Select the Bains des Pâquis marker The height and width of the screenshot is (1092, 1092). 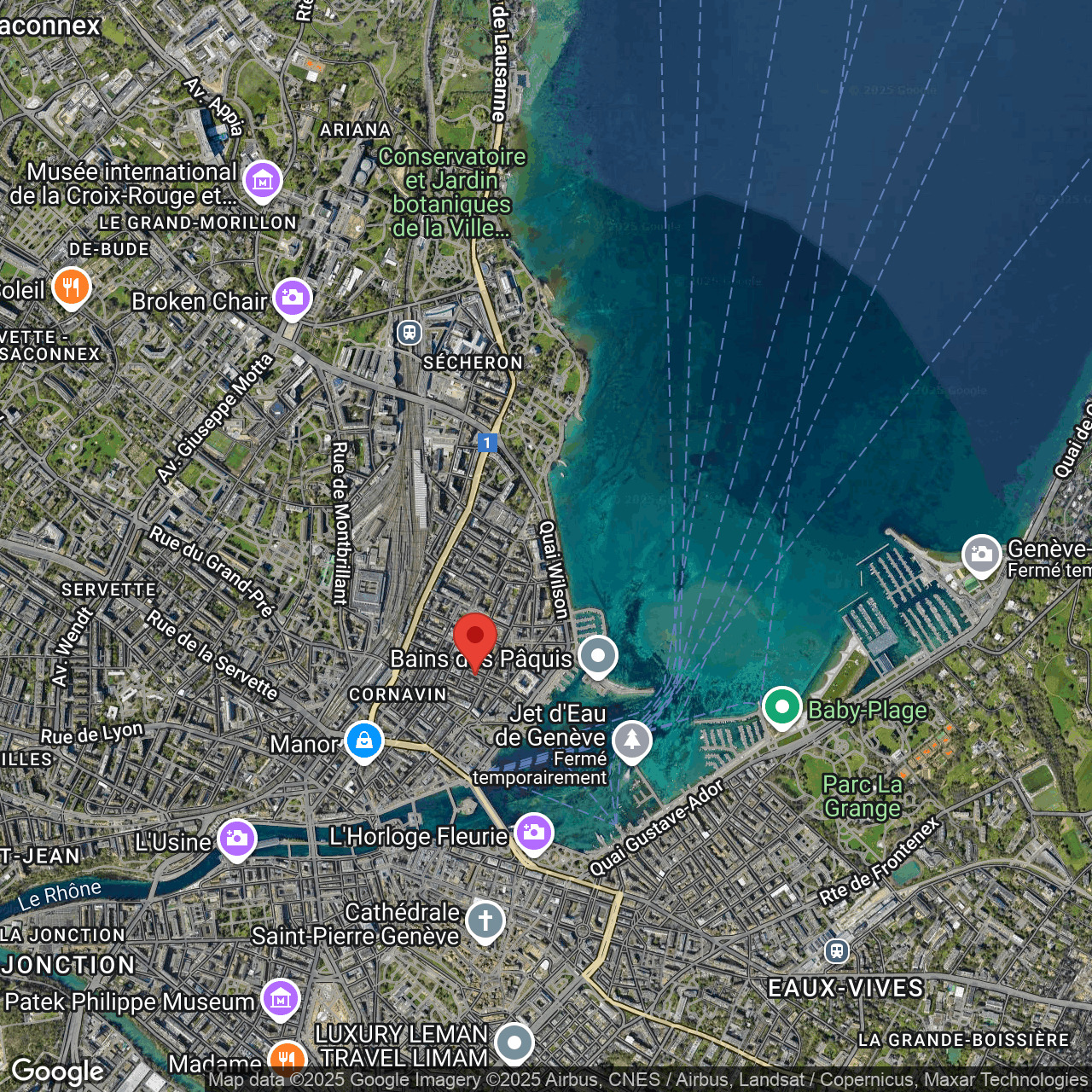coord(598,656)
